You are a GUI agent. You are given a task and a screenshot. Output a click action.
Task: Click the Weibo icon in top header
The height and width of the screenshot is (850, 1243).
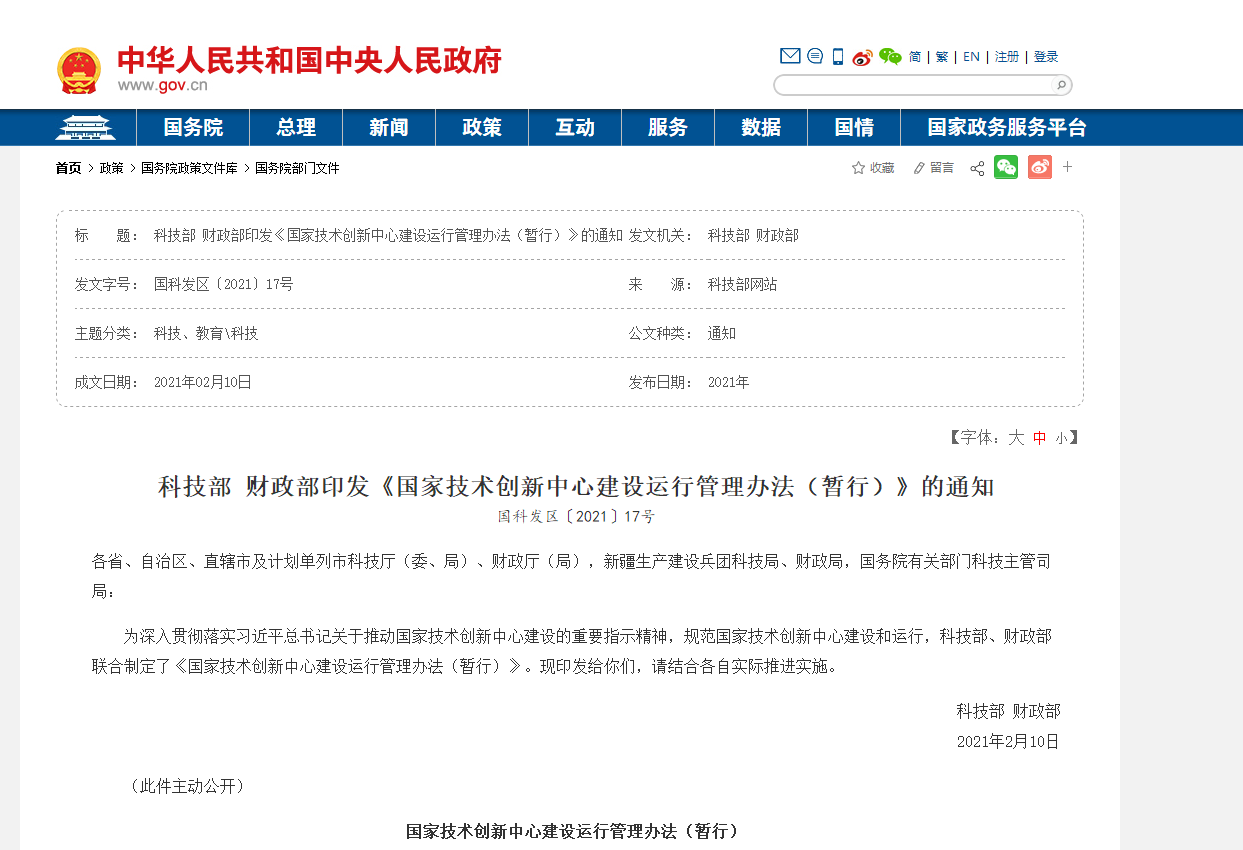pyautogui.click(x=862, y=57)
